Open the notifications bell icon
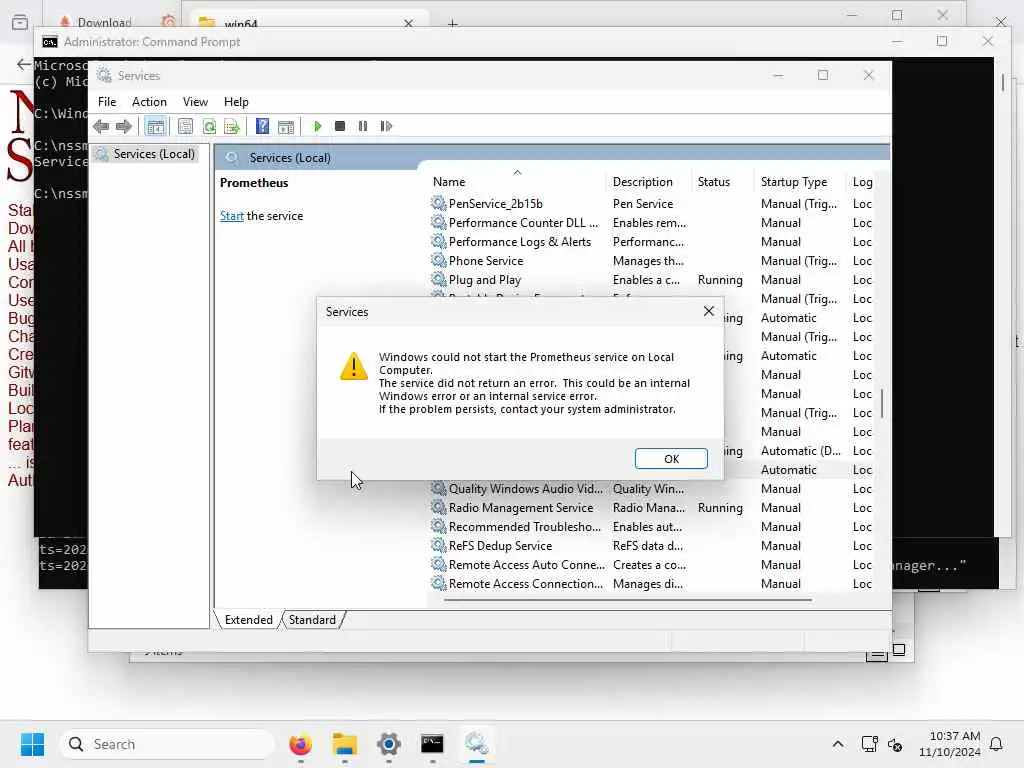The image size is (1024, 768). coord(996,744)
